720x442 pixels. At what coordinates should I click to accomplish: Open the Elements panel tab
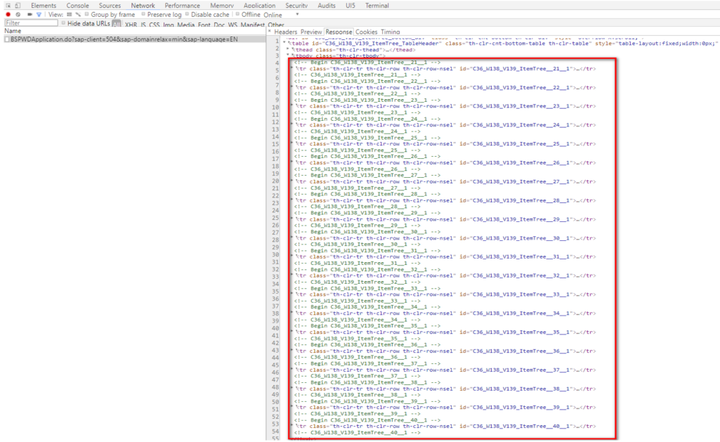[43, 6]
